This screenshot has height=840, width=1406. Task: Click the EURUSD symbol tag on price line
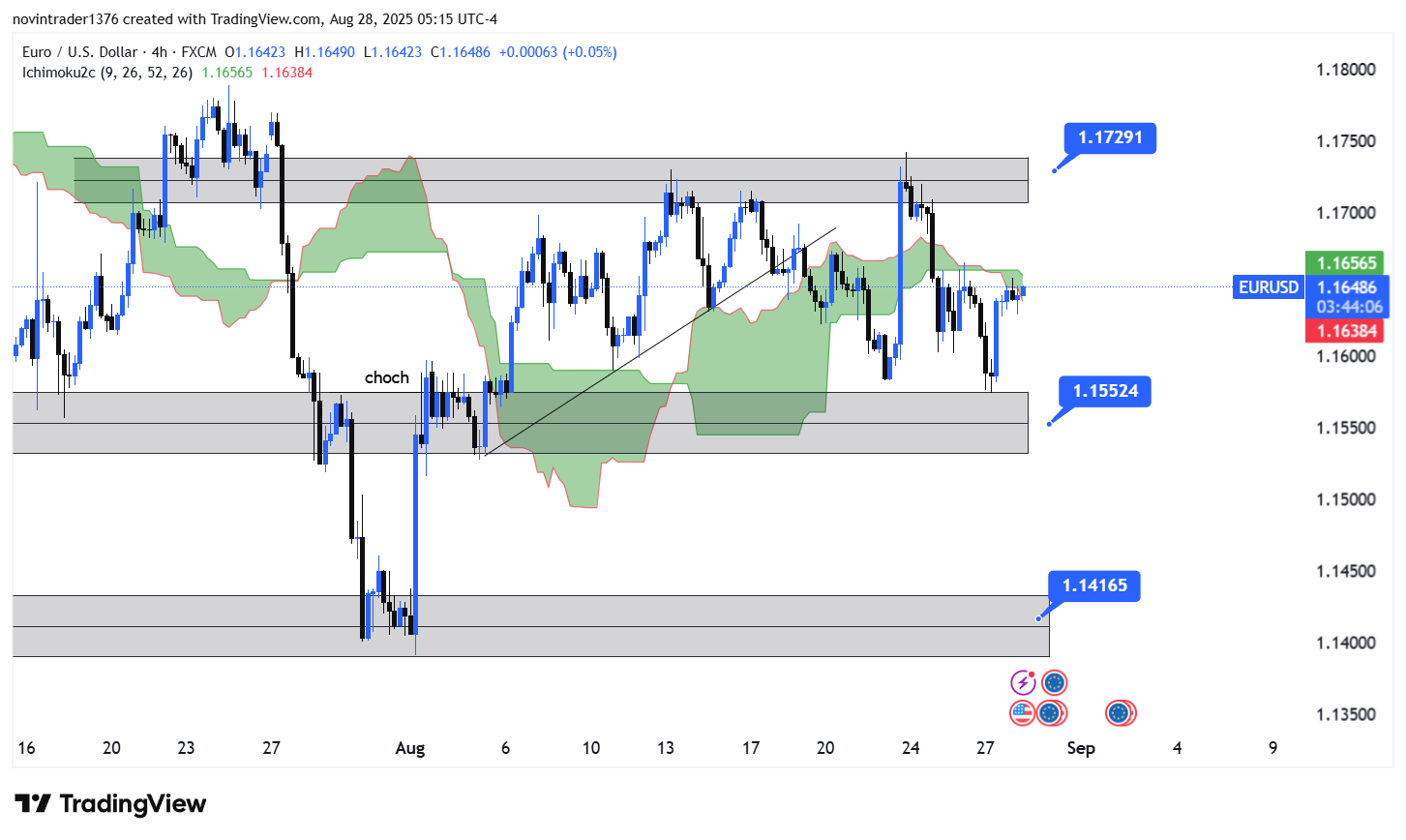pyautogui.click(x=1268, y=287)
